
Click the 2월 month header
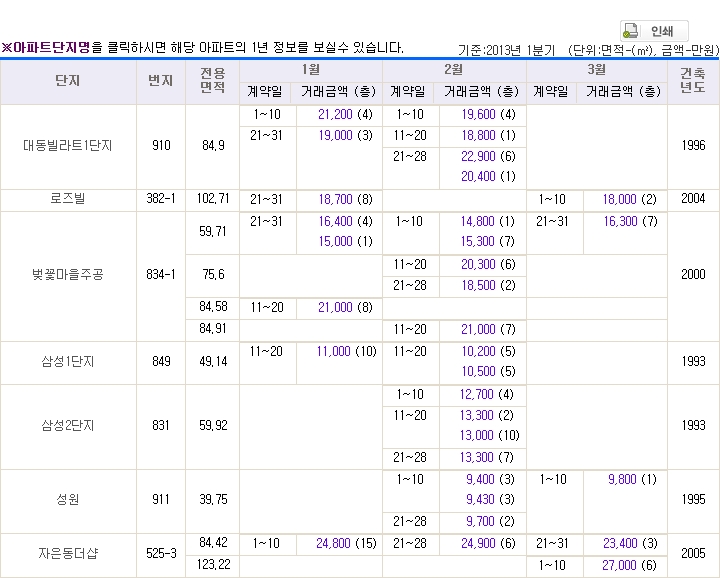454,70
